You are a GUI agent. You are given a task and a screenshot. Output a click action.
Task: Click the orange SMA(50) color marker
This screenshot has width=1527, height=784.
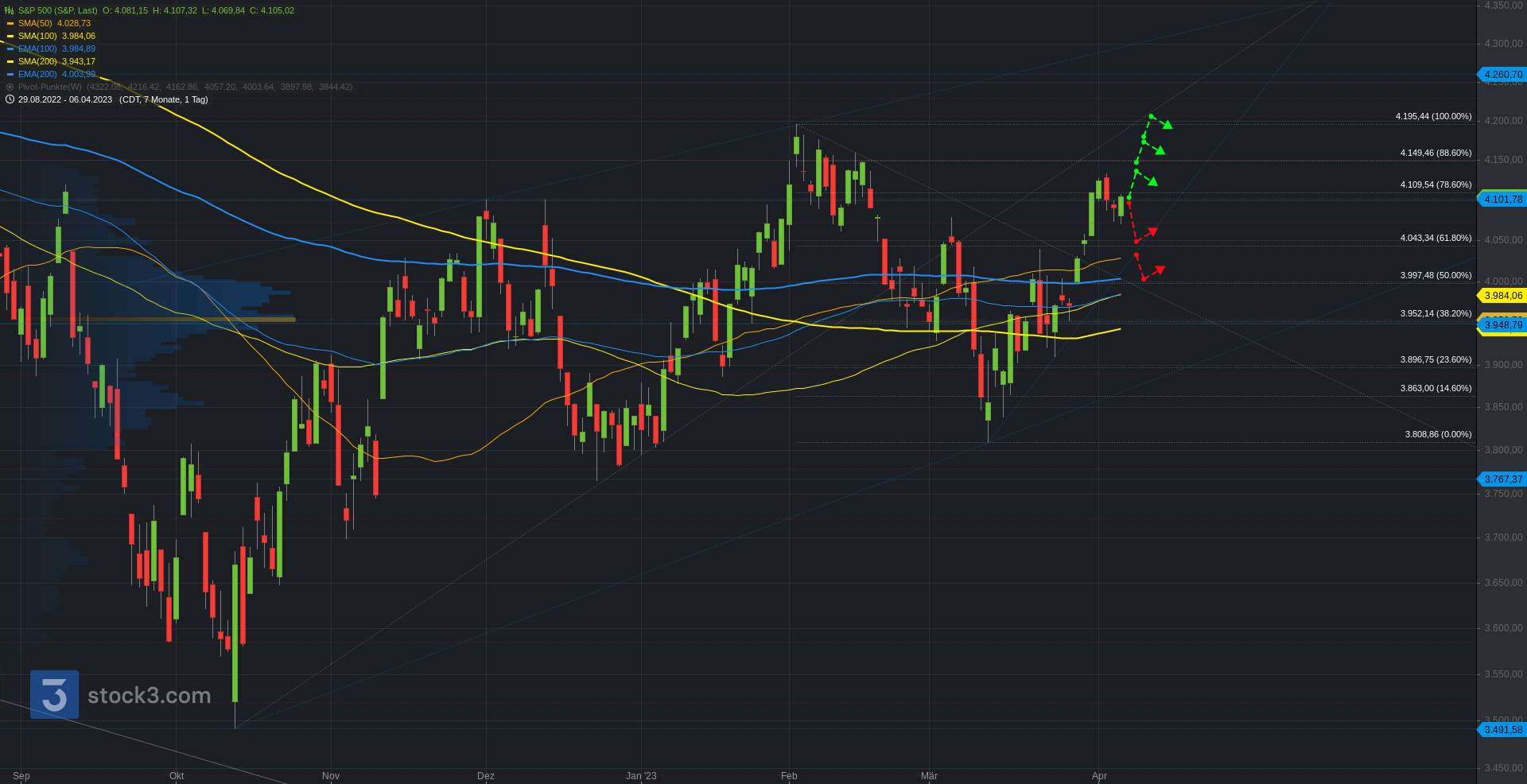(10, 24)
